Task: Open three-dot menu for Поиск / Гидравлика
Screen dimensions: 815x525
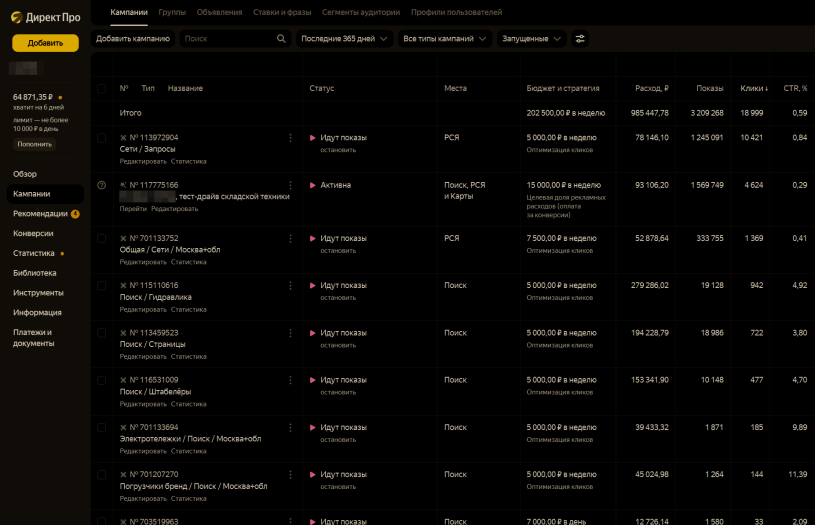Action: click(x=291, y=286)
